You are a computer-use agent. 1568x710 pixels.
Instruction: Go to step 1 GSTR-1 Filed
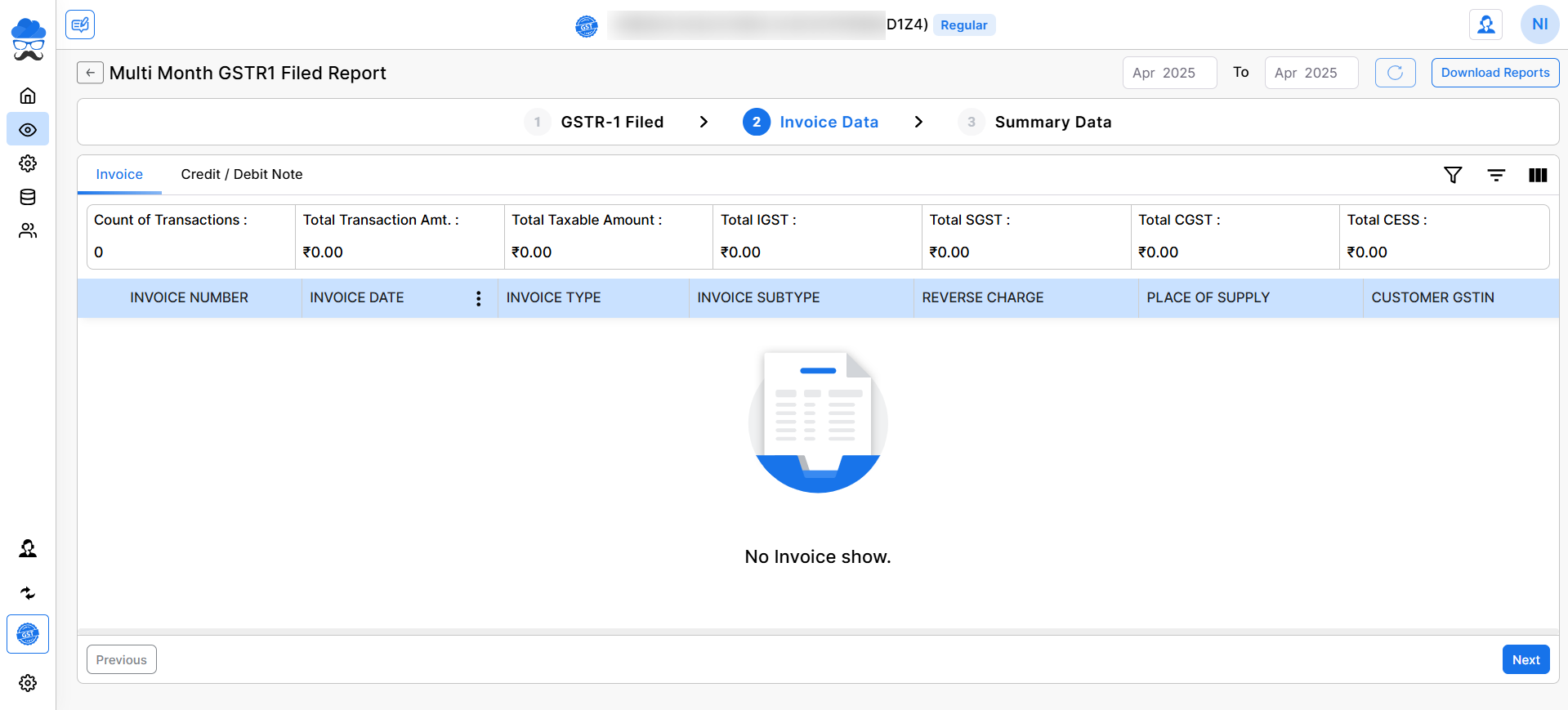pyautogui.click(x=594, y=122)
